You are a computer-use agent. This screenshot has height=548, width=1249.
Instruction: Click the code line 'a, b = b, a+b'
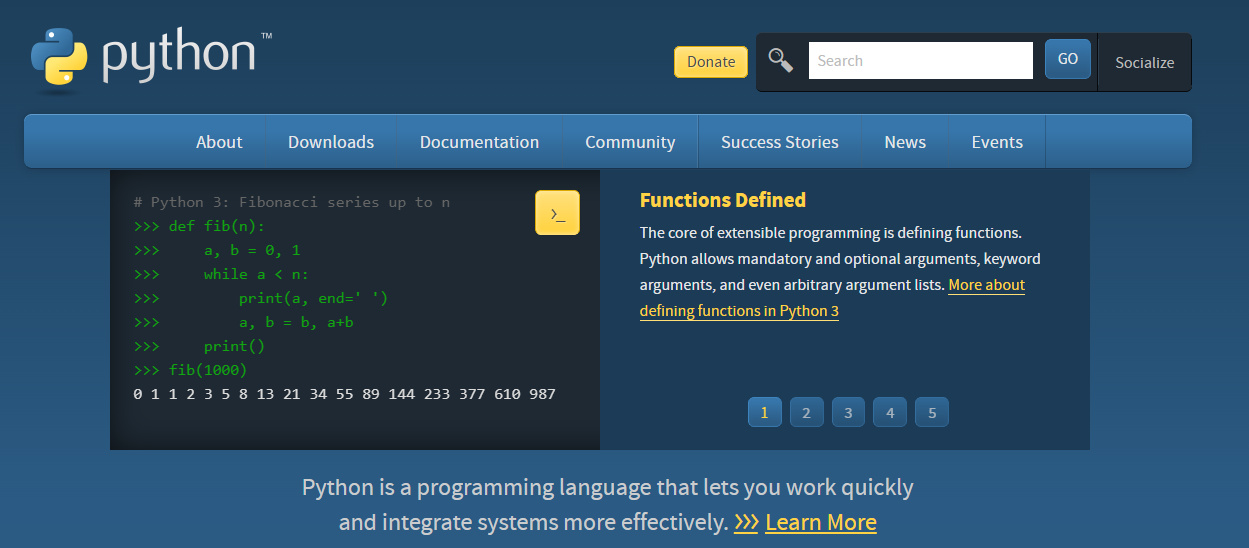[296, 322]
